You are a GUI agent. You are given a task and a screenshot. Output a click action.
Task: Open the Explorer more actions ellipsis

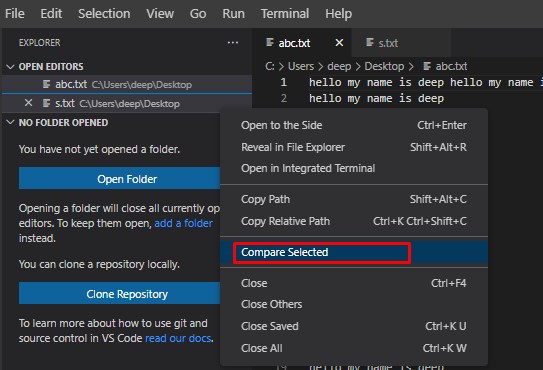(233, 43)
